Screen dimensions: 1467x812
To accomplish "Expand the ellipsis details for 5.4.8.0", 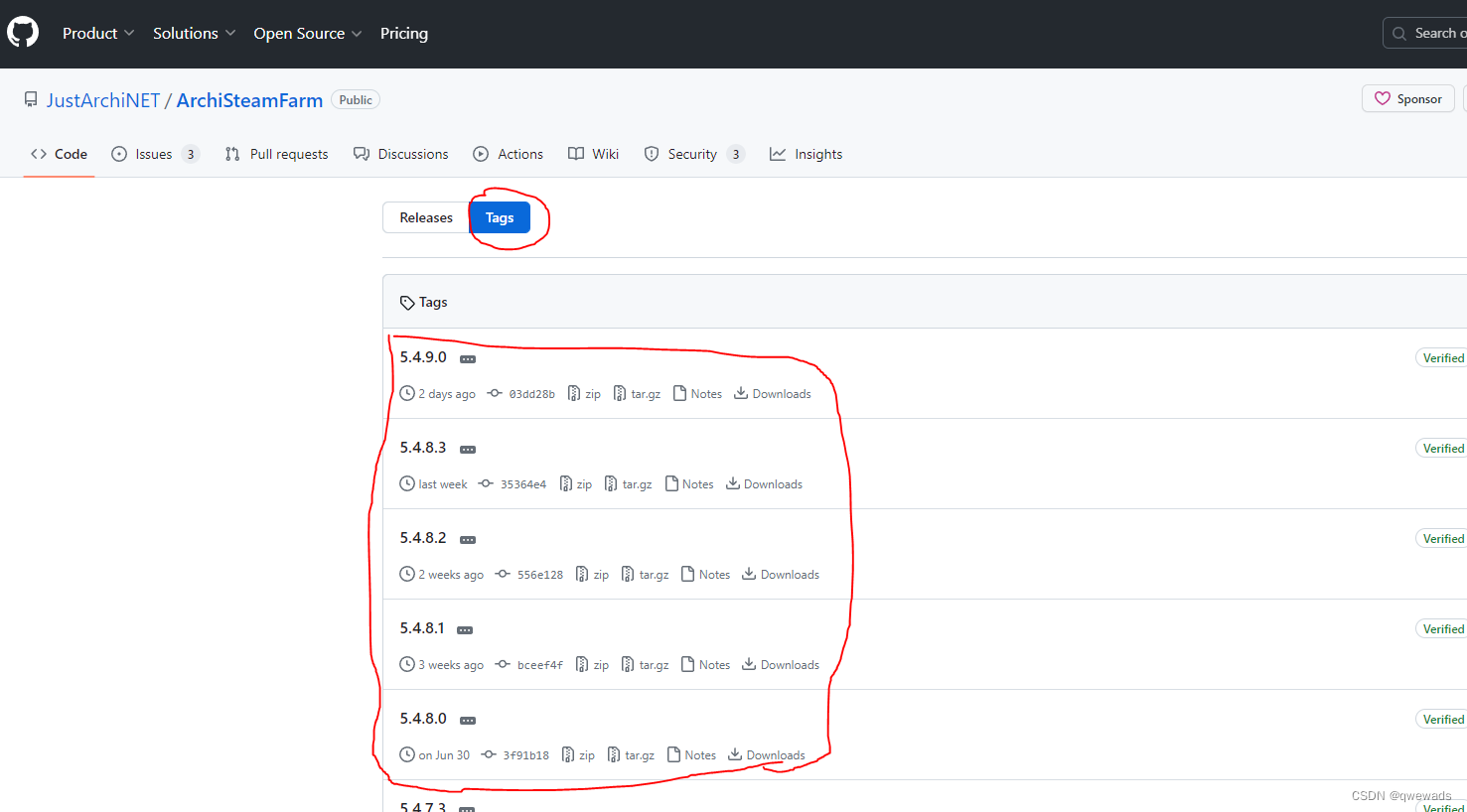I will pos(468,721).
